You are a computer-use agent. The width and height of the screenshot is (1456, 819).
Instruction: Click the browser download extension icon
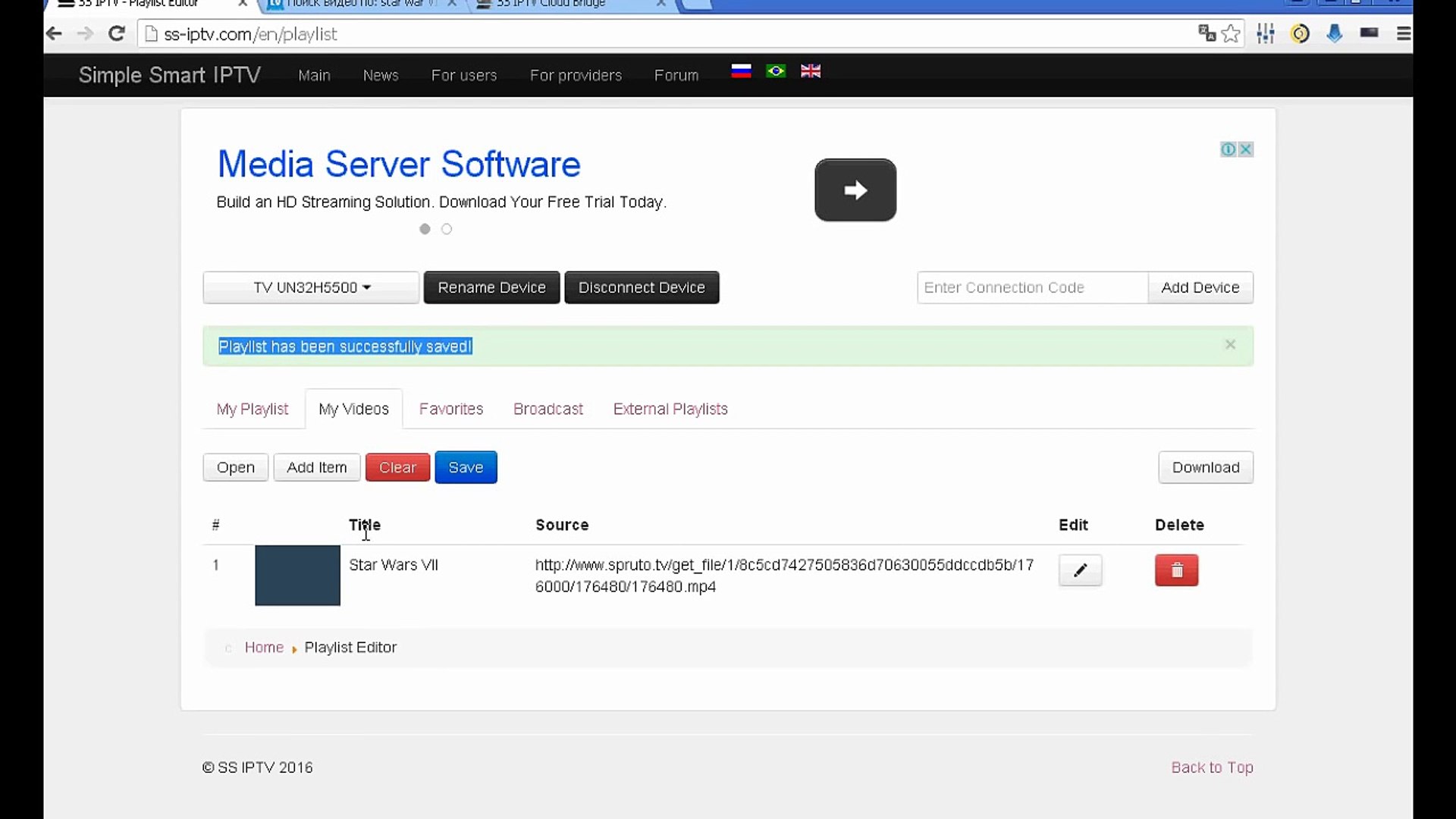coord(1335,33)
